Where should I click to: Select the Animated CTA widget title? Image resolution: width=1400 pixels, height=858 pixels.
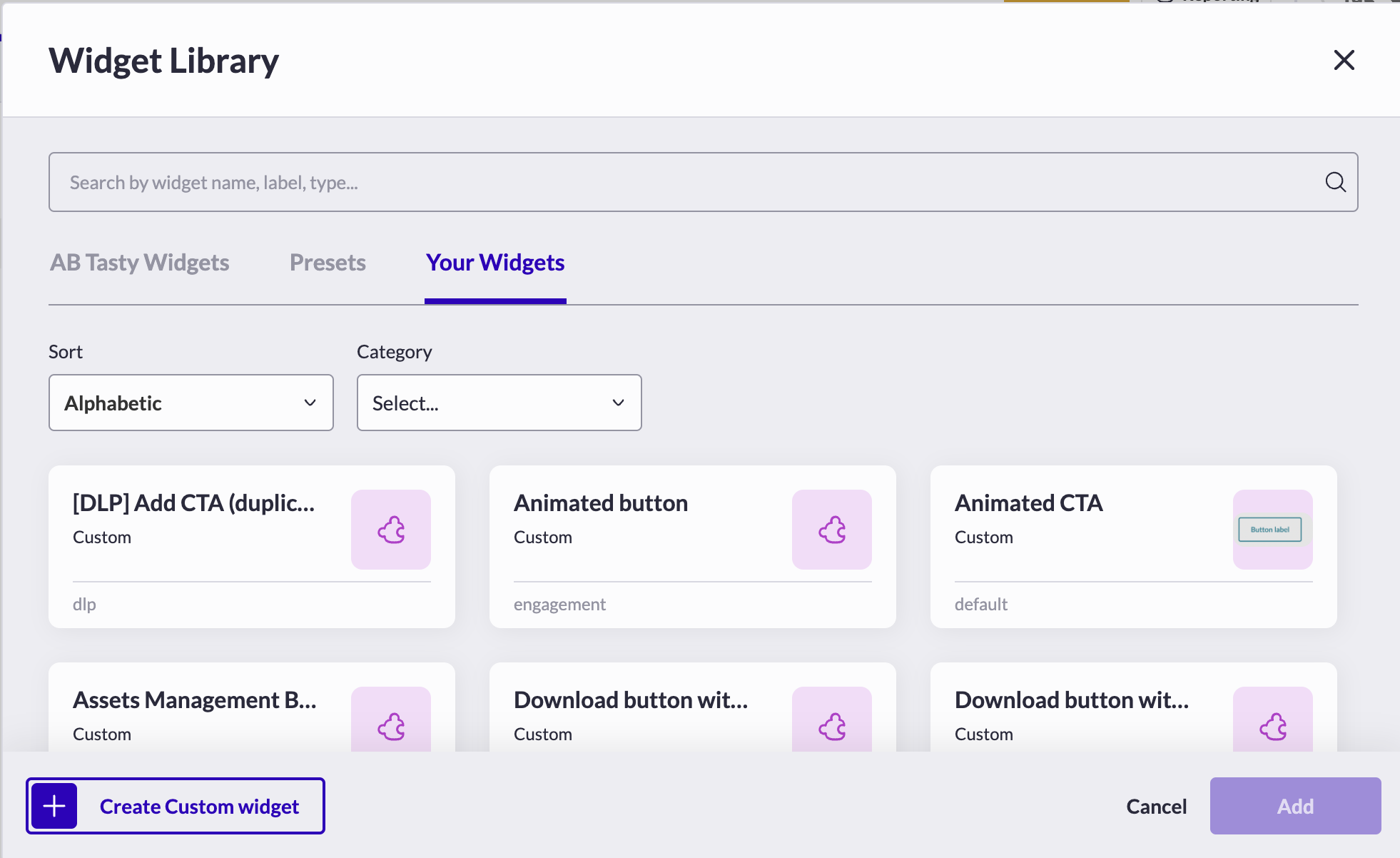pos(1029,503)
